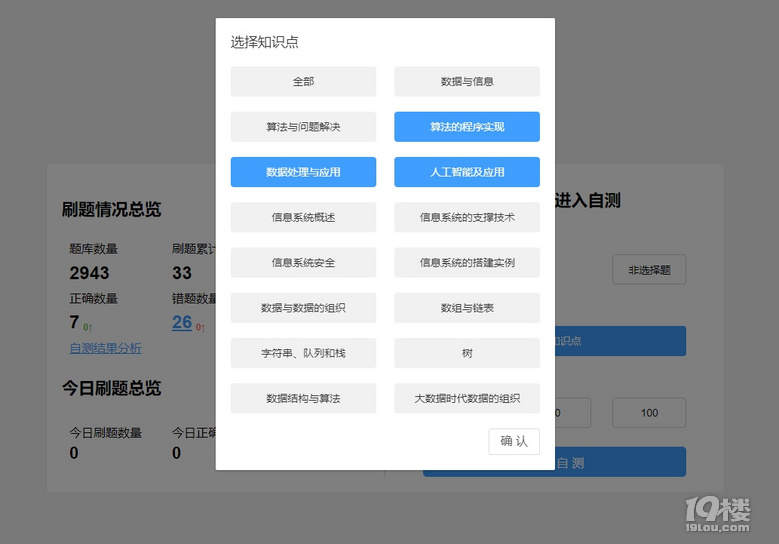
Task: Open the wrong-answer count 26 link
Action: [x=182, y=322]
